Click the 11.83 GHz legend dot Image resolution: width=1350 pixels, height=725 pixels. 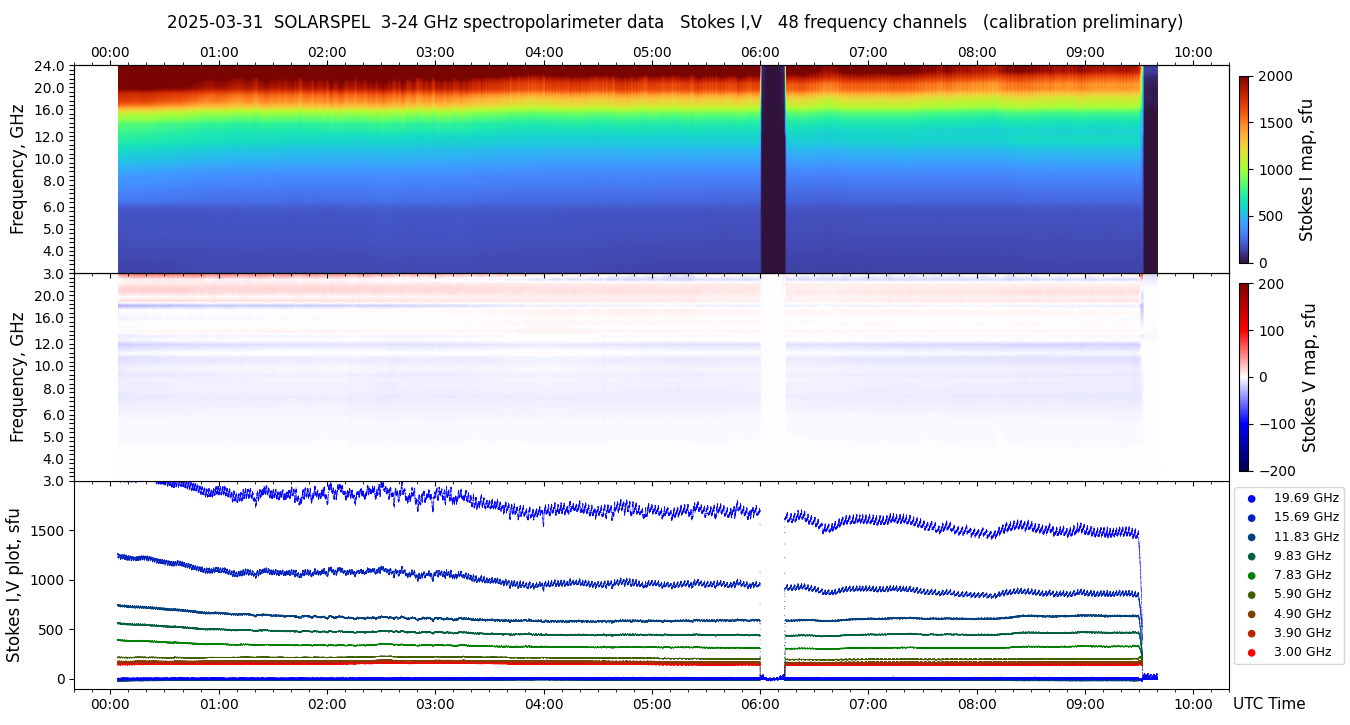click(1251, 537)
